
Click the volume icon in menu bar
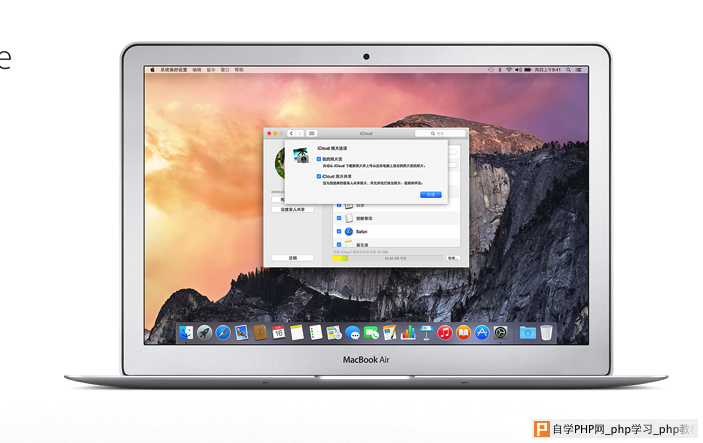(518, 70)
